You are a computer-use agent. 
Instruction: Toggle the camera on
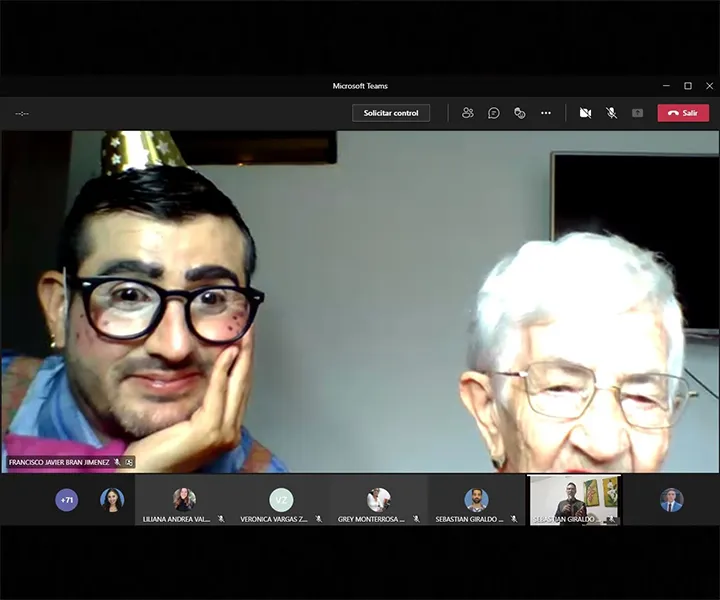pyautogui.click(x=585, y=113)
